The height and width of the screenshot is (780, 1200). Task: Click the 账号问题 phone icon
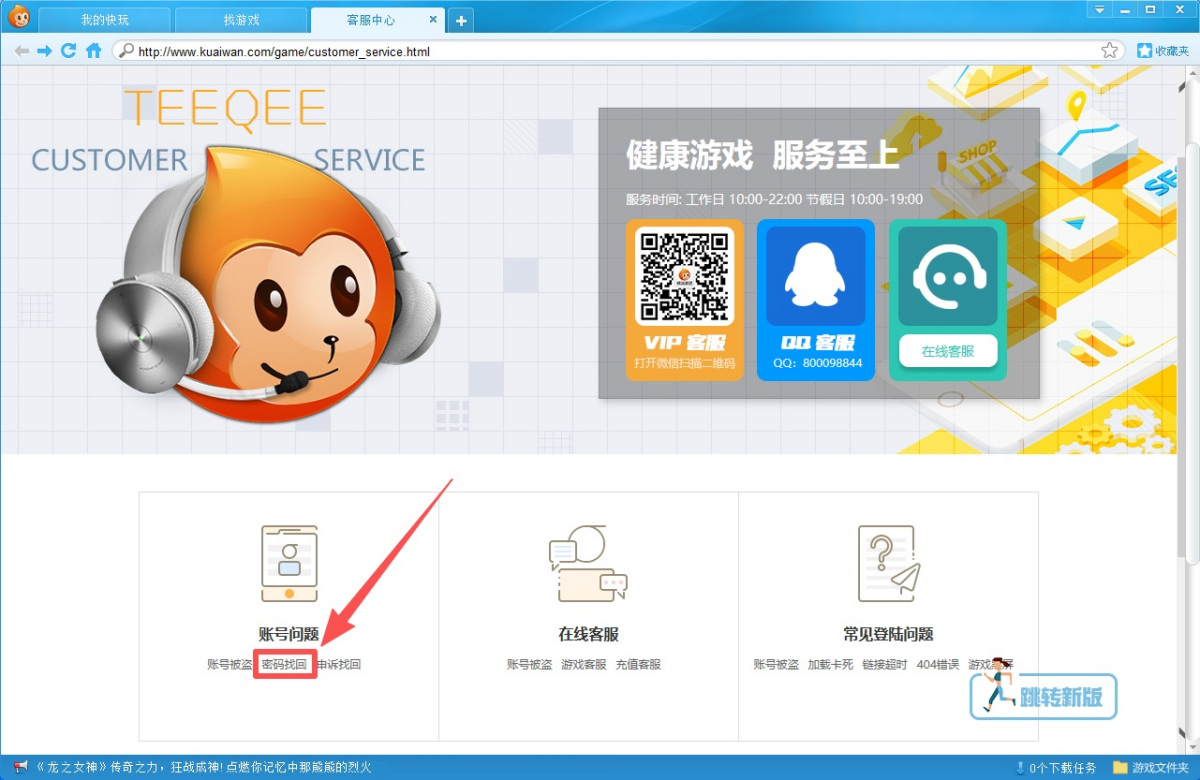288,563
